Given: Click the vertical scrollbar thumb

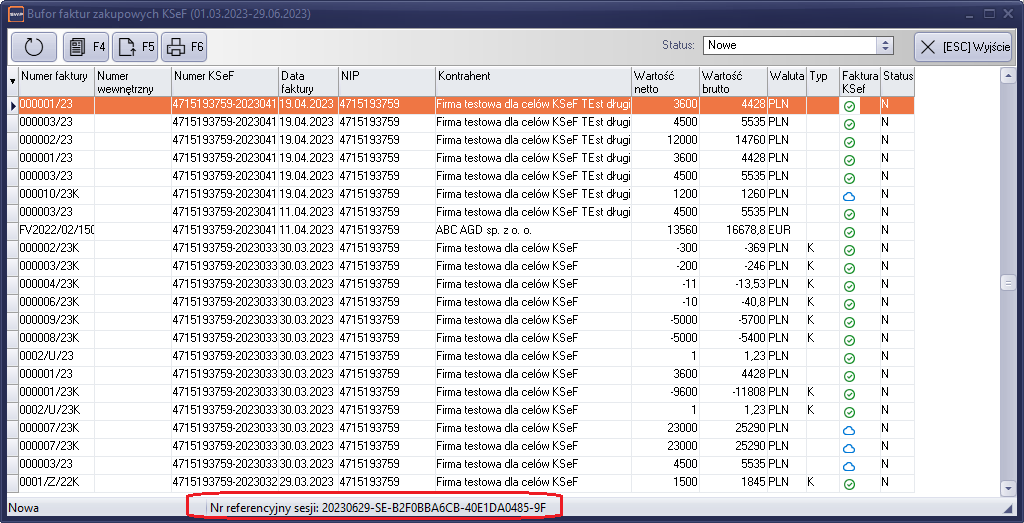Looking at the screenshot, I should point(1008,283).
